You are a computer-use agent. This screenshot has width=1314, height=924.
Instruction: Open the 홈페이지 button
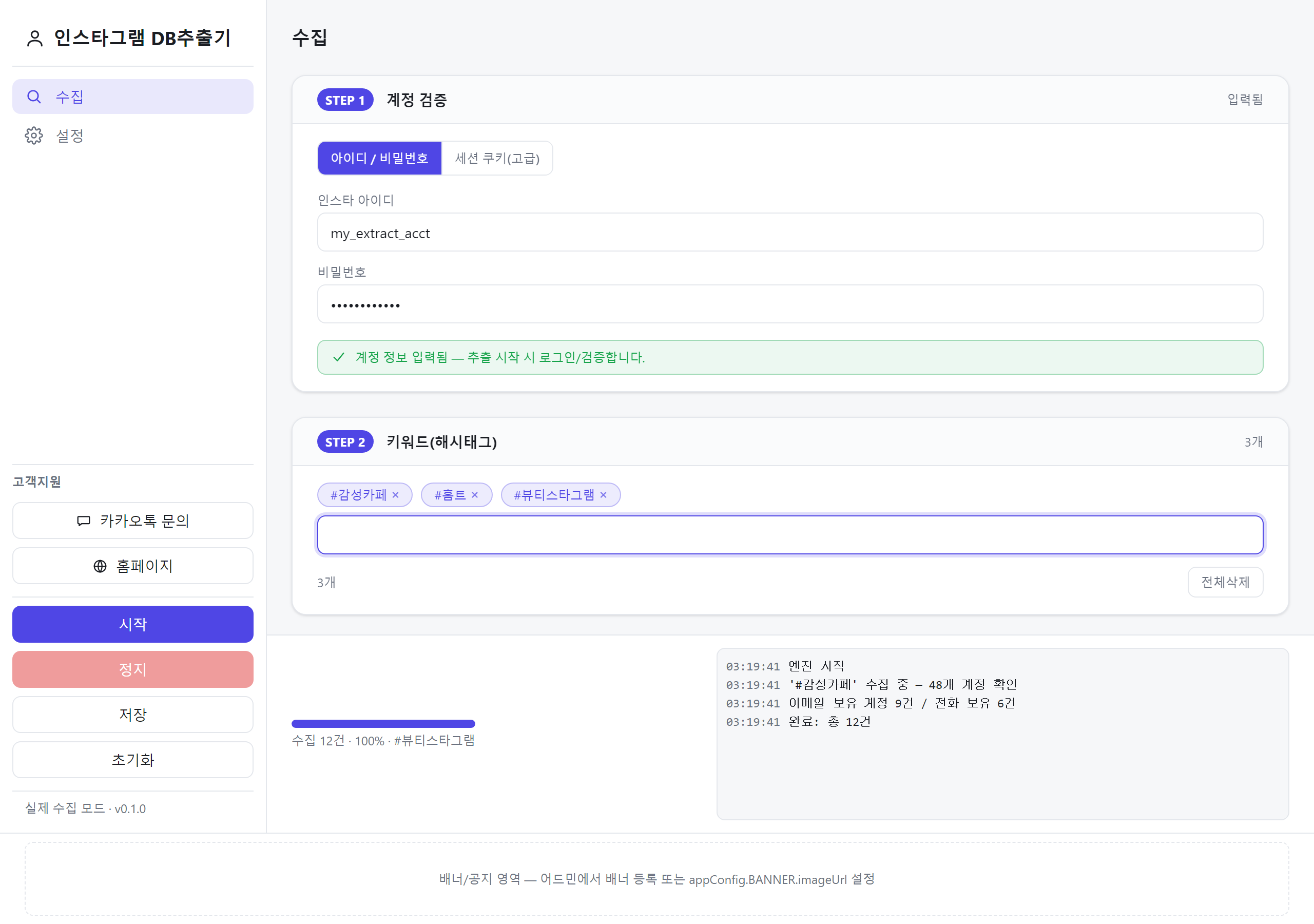click(133, 566)
